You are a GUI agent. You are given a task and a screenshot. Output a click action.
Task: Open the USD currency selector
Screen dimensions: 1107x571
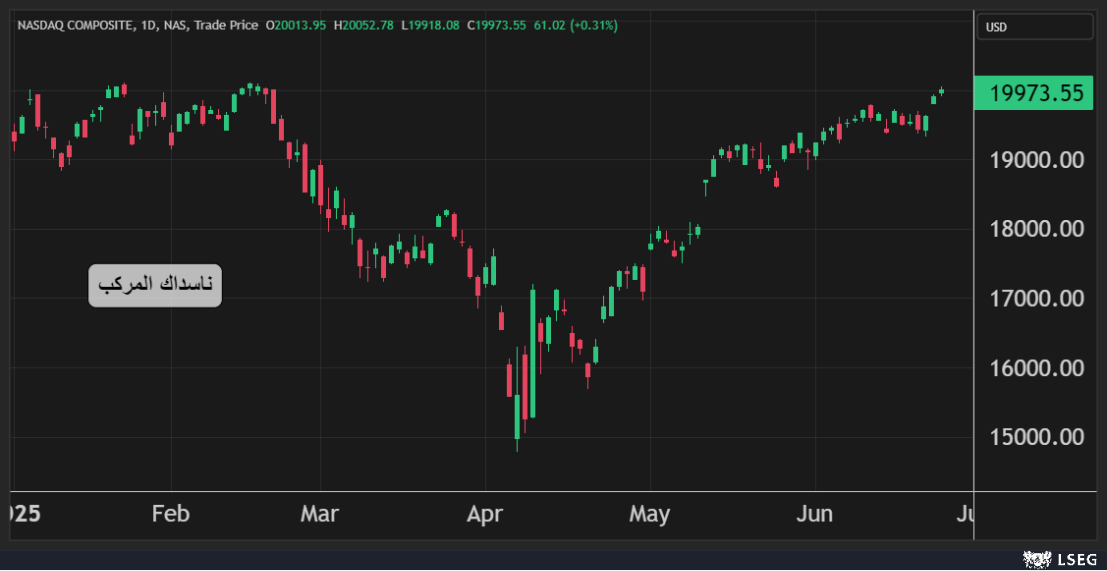1034,27
